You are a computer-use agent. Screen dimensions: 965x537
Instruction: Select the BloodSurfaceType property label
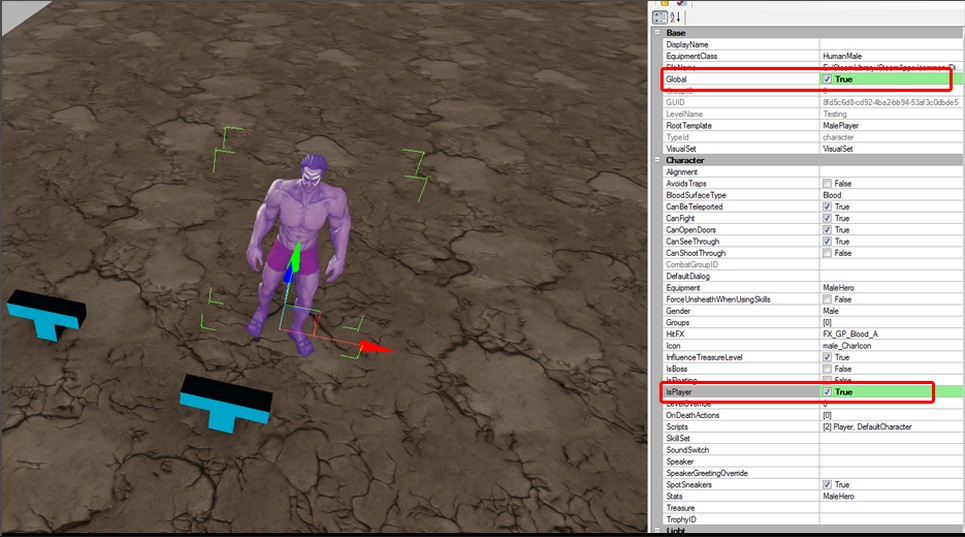696,195
